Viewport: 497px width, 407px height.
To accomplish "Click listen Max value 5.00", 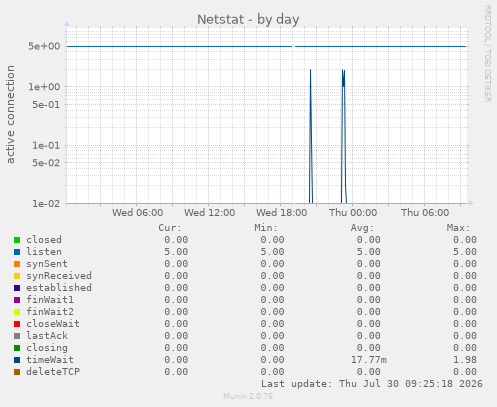I will click(x=465, y=252).
